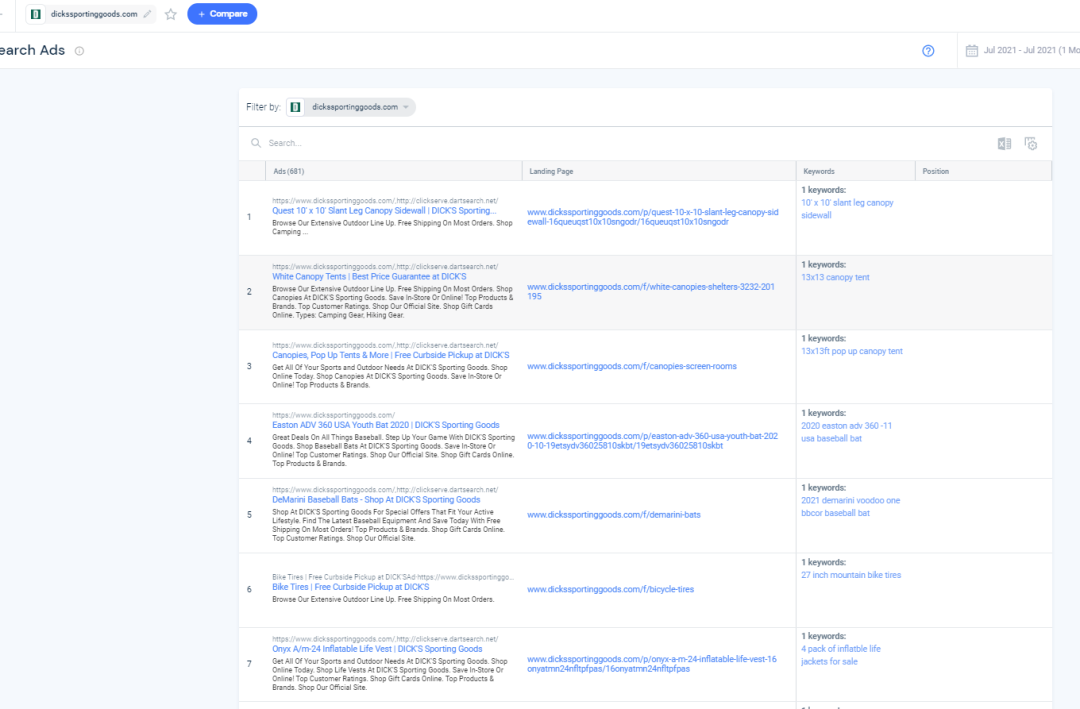Viewport: 1080px width, 709px height.
Task: Click the Keywords column header
Action: pos(818,171)
